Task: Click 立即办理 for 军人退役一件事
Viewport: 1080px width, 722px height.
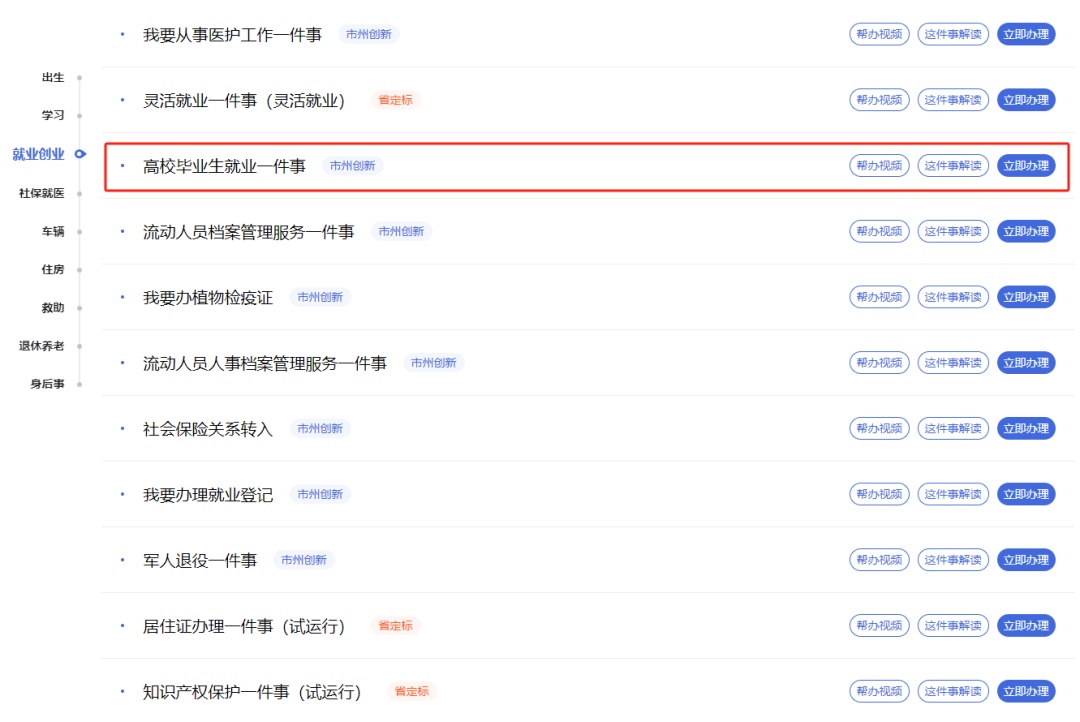Action: tap(1026, 560)
